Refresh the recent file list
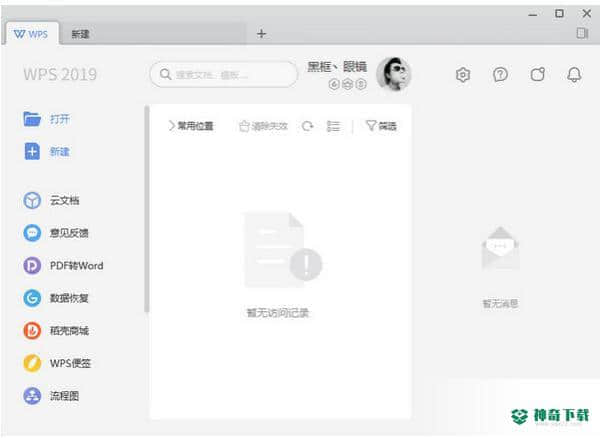Screen dimensions: 600x438 pyautogui.click(x=307, y=126)
